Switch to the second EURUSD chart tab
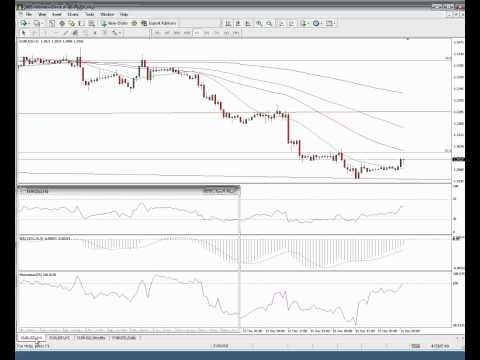Screen dimensions: 480x360 [x=60, y=338]
